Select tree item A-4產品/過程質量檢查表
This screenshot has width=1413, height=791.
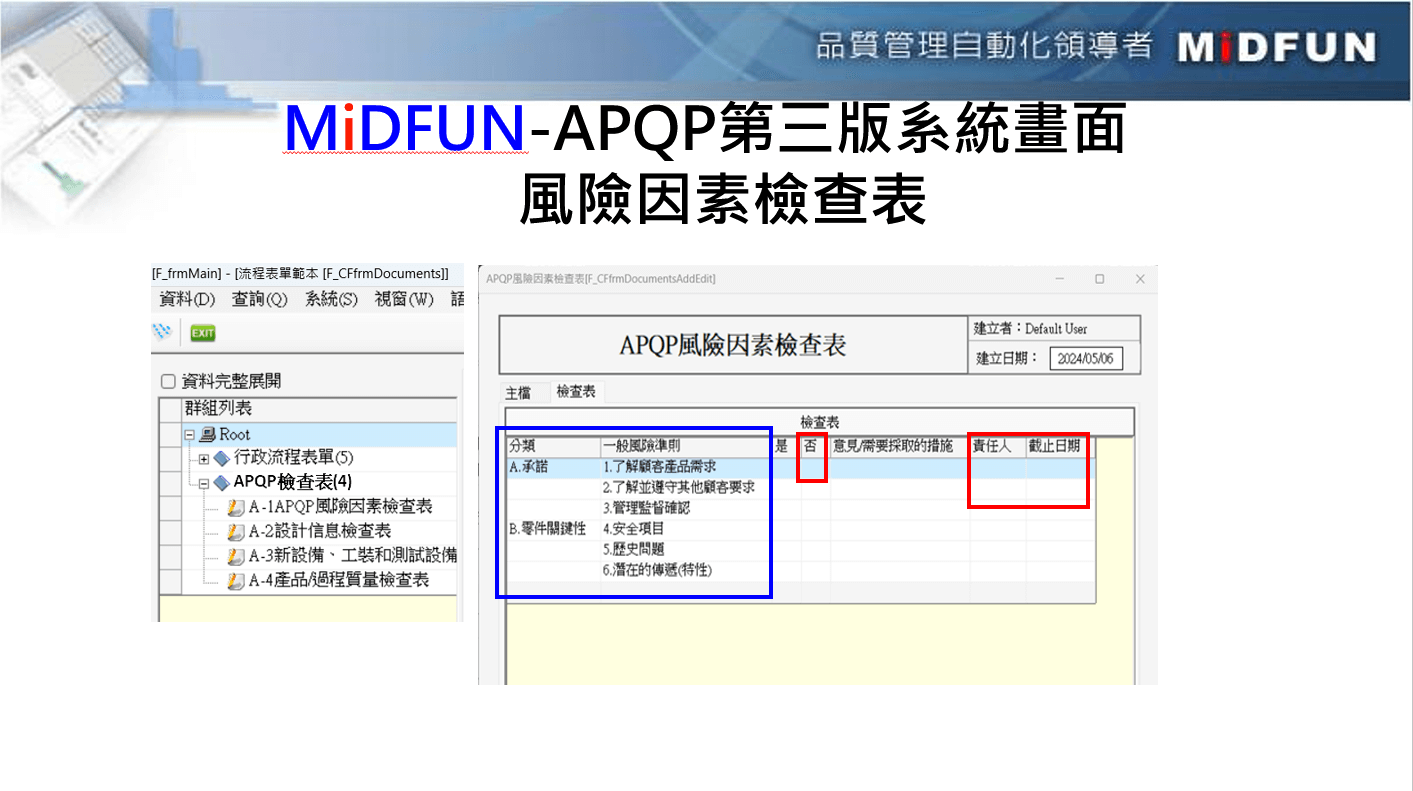pyautogui.click(x=339, y=579)
